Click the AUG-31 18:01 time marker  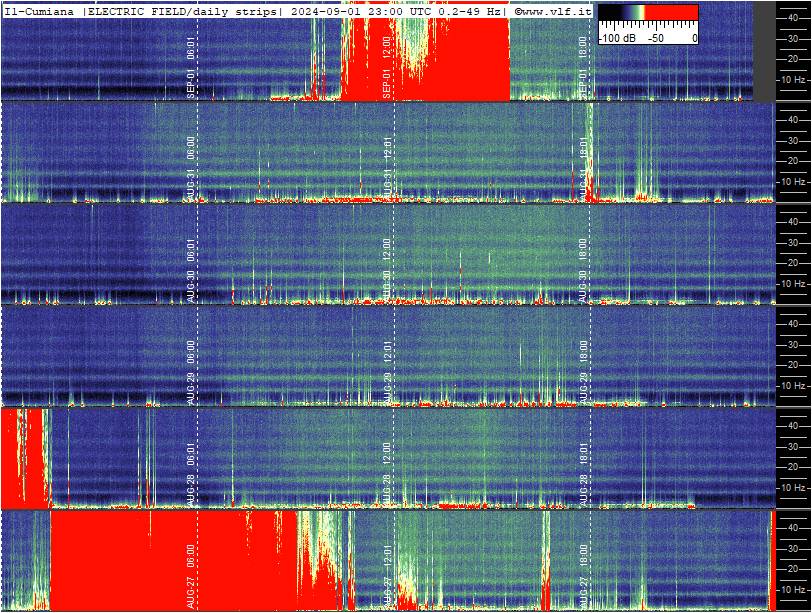click(x=583, y=168)
